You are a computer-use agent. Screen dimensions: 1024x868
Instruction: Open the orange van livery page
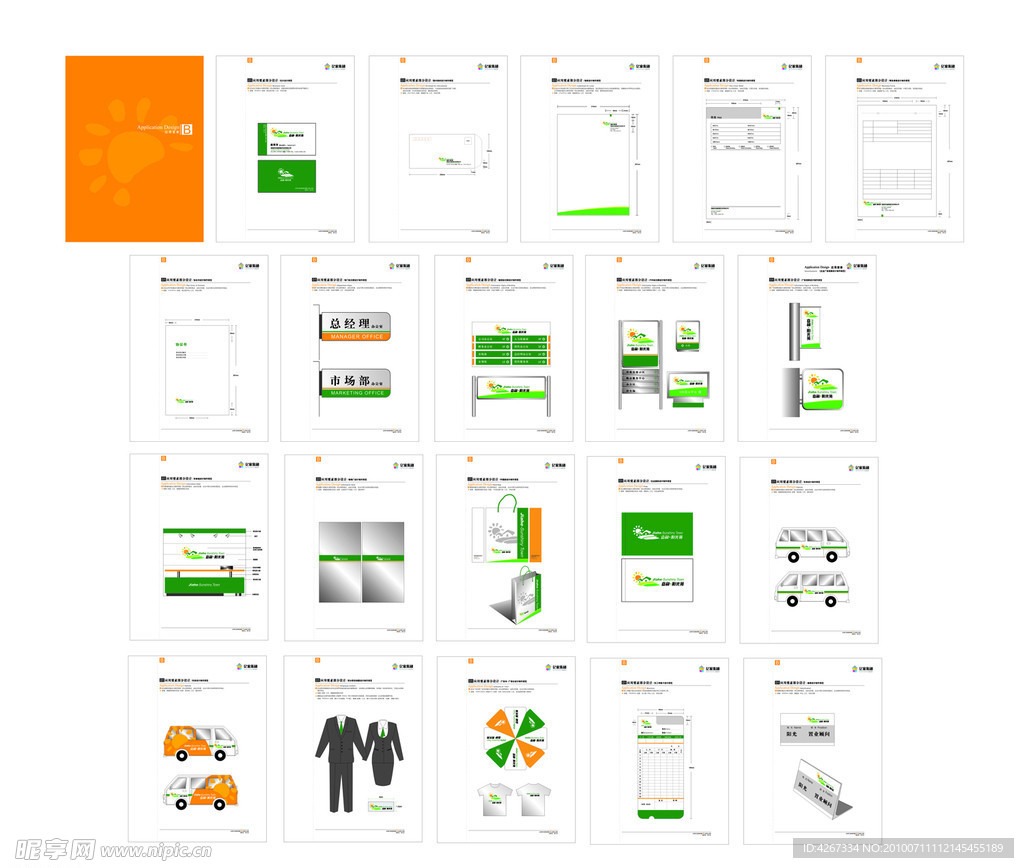[x=197, y=748]
